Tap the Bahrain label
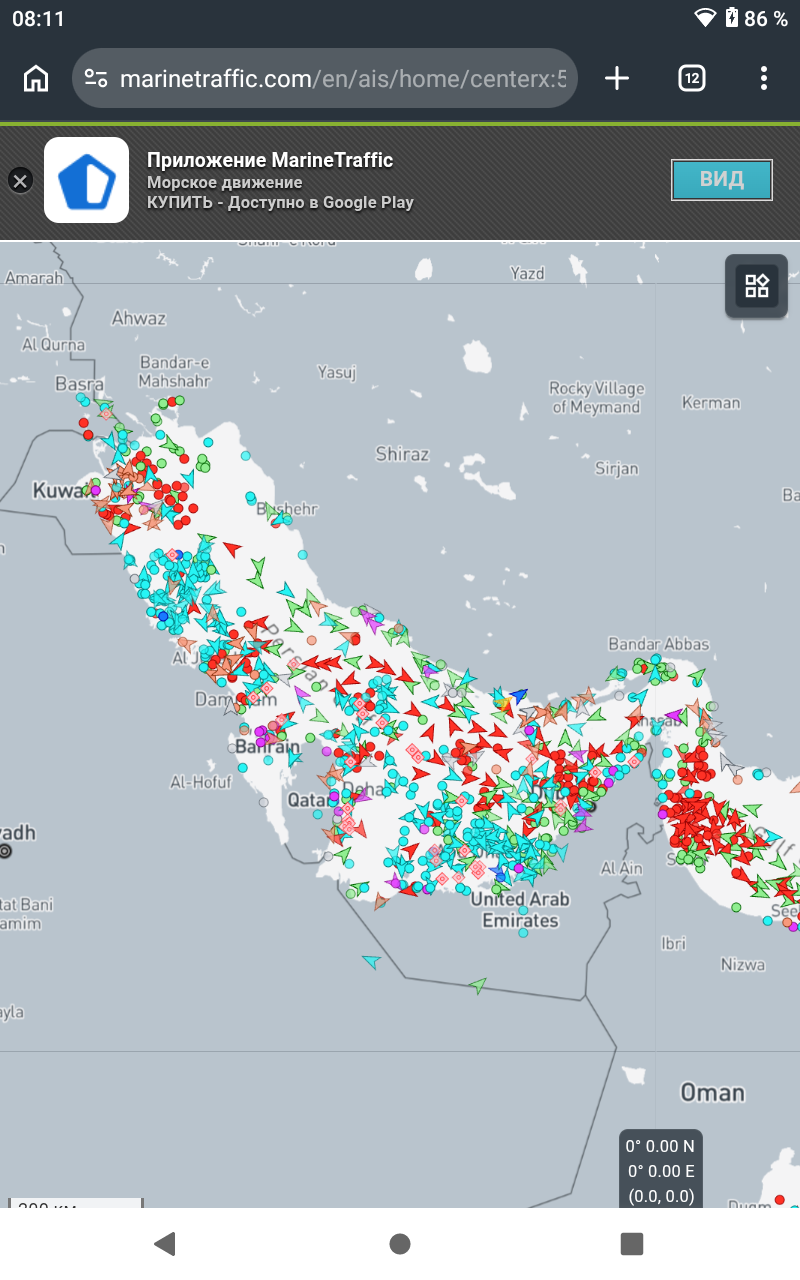 (x=267, y=747)
